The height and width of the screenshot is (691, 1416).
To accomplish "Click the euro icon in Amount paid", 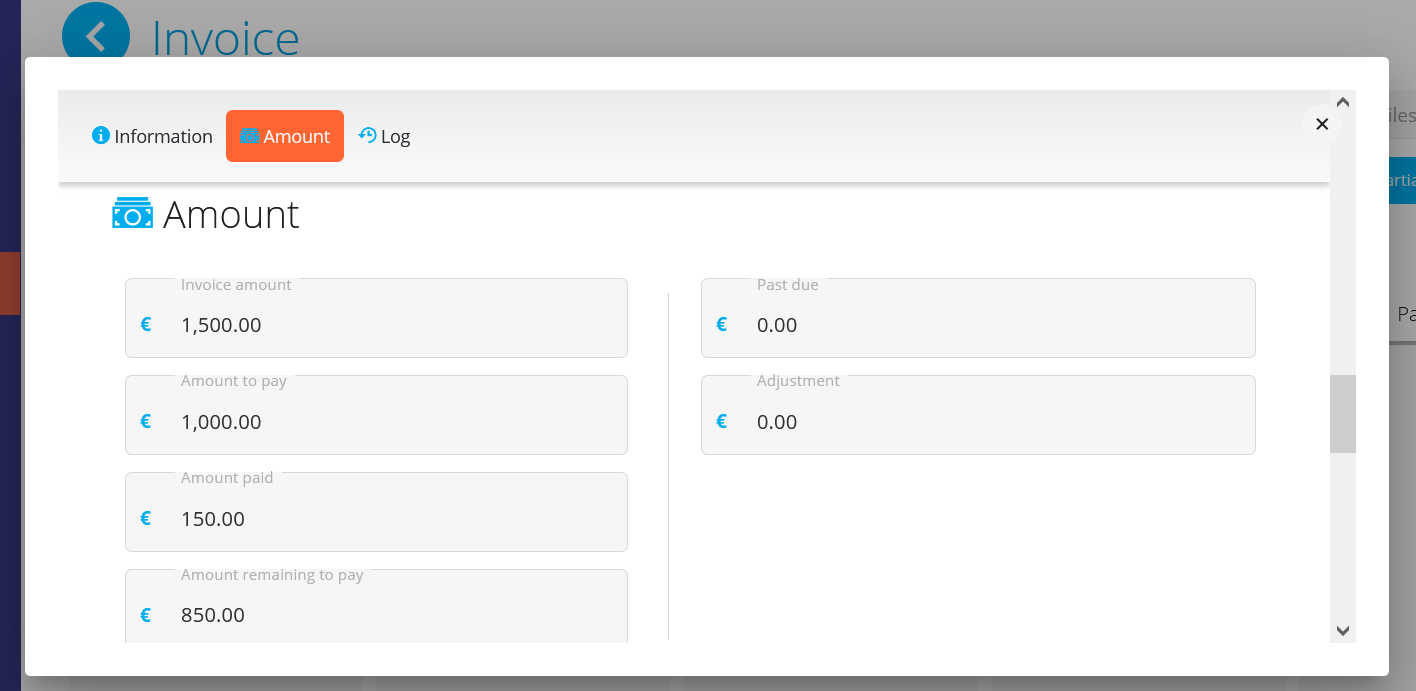I will coord(146,518).
